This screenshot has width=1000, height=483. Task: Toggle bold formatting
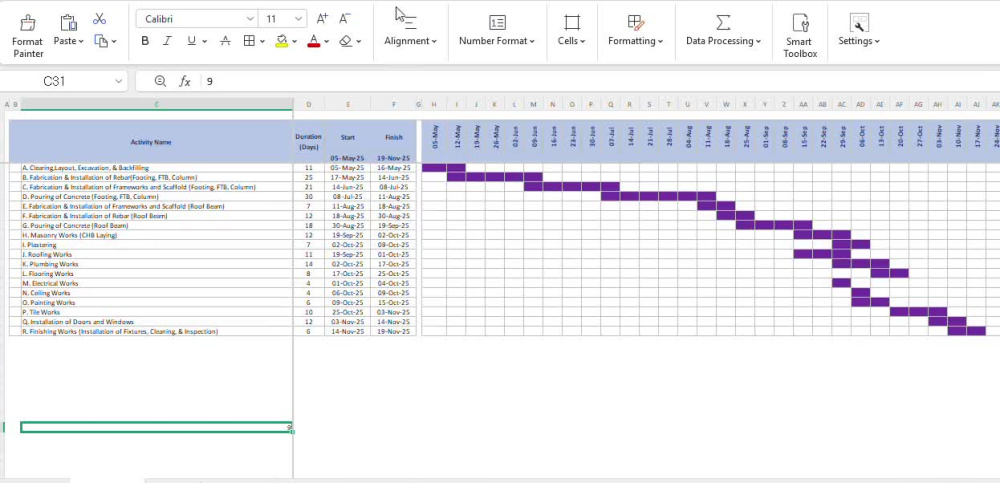pyautogui.click(x=145, y=41)
